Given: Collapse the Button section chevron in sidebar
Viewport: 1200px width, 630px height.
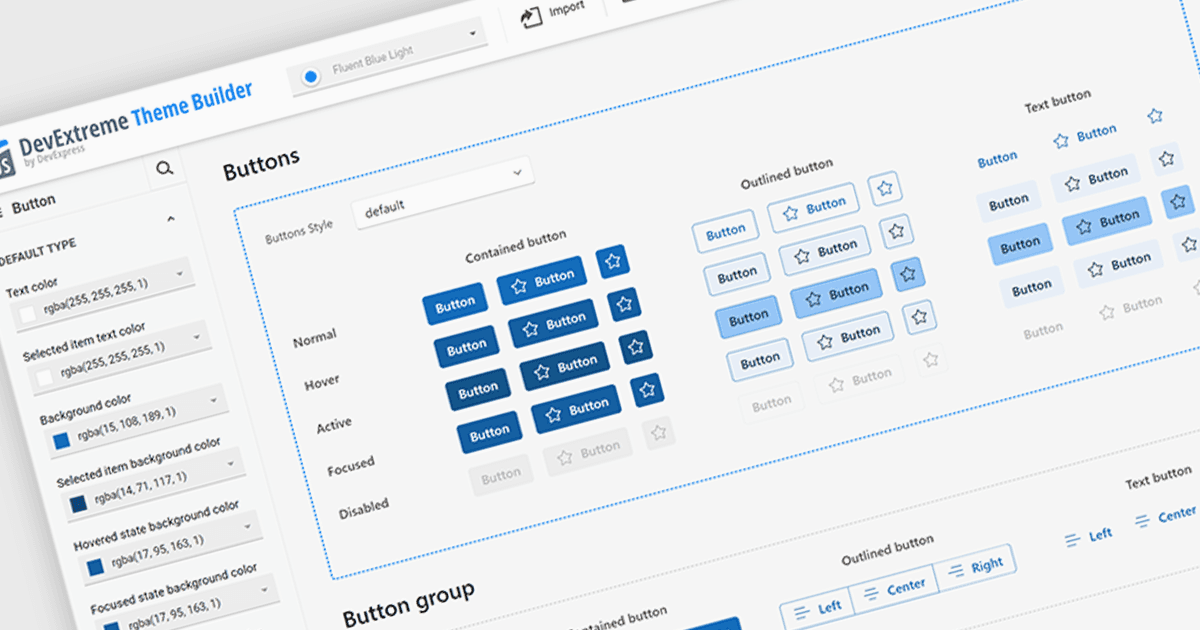Looking at the screenshot, I should coord(171,218).
